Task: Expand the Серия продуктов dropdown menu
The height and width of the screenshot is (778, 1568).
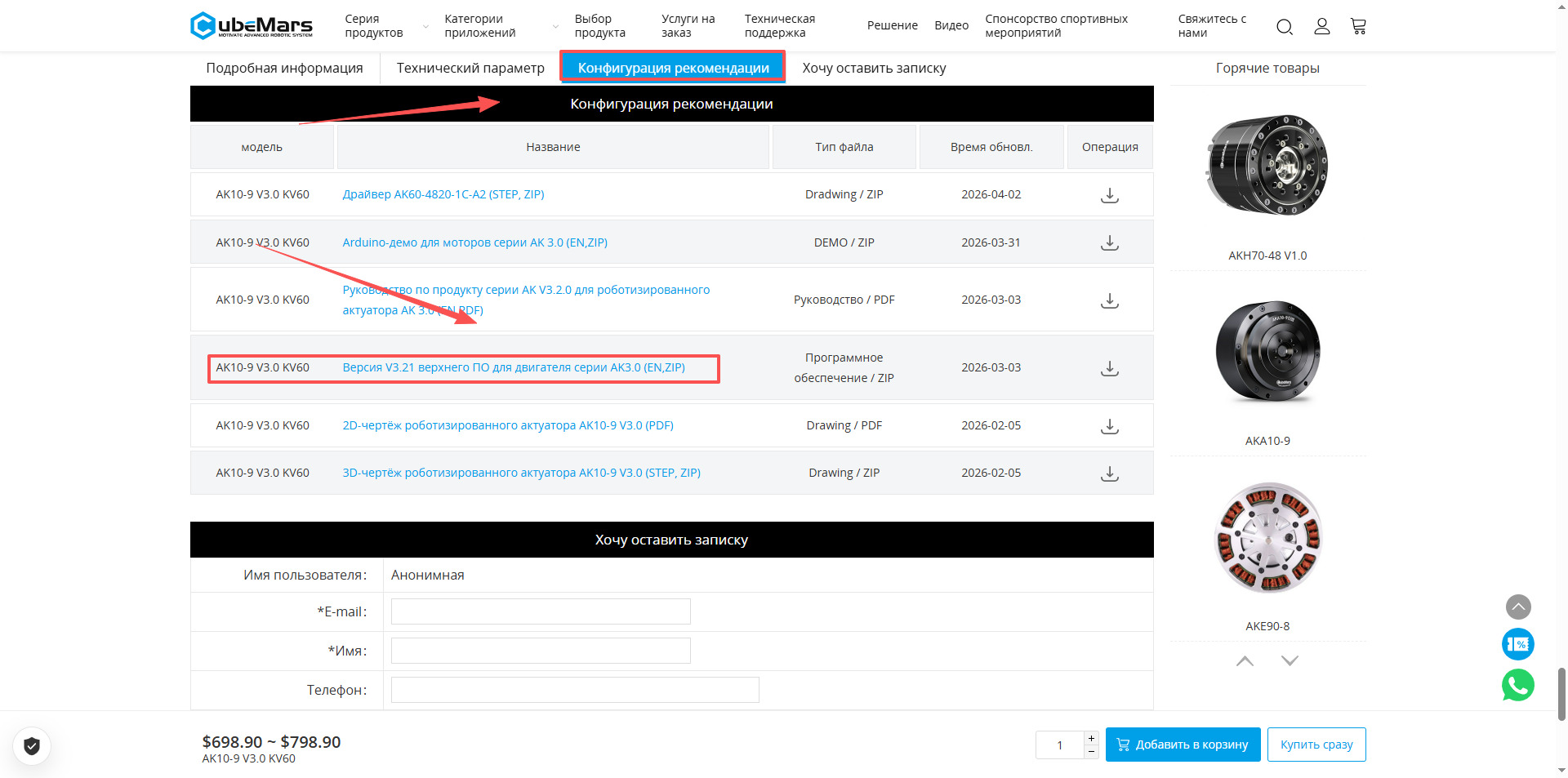Action: pos(382,26)
